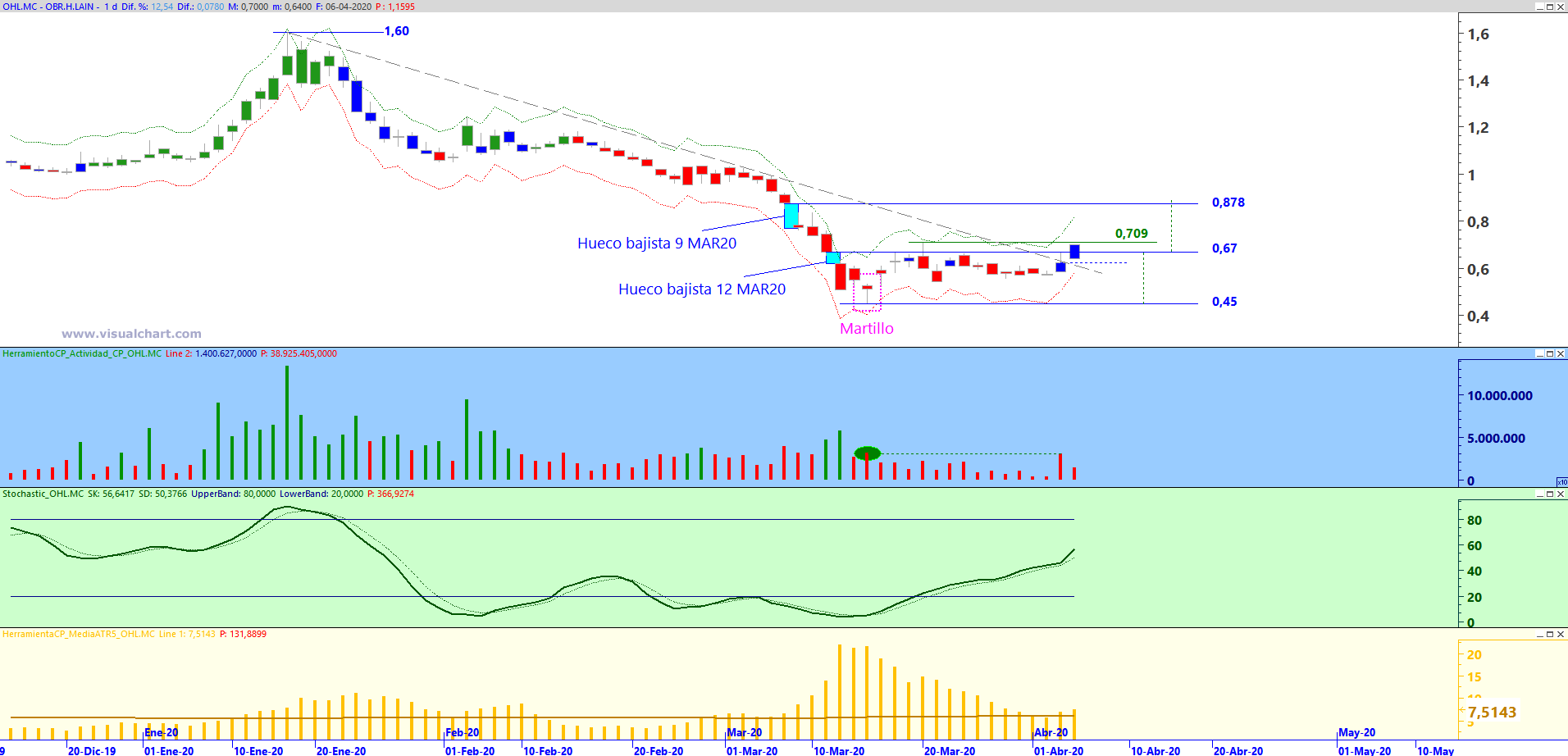Minimize the Stochastic indicator panel

pyautogui.click(x=1539, y=494)
